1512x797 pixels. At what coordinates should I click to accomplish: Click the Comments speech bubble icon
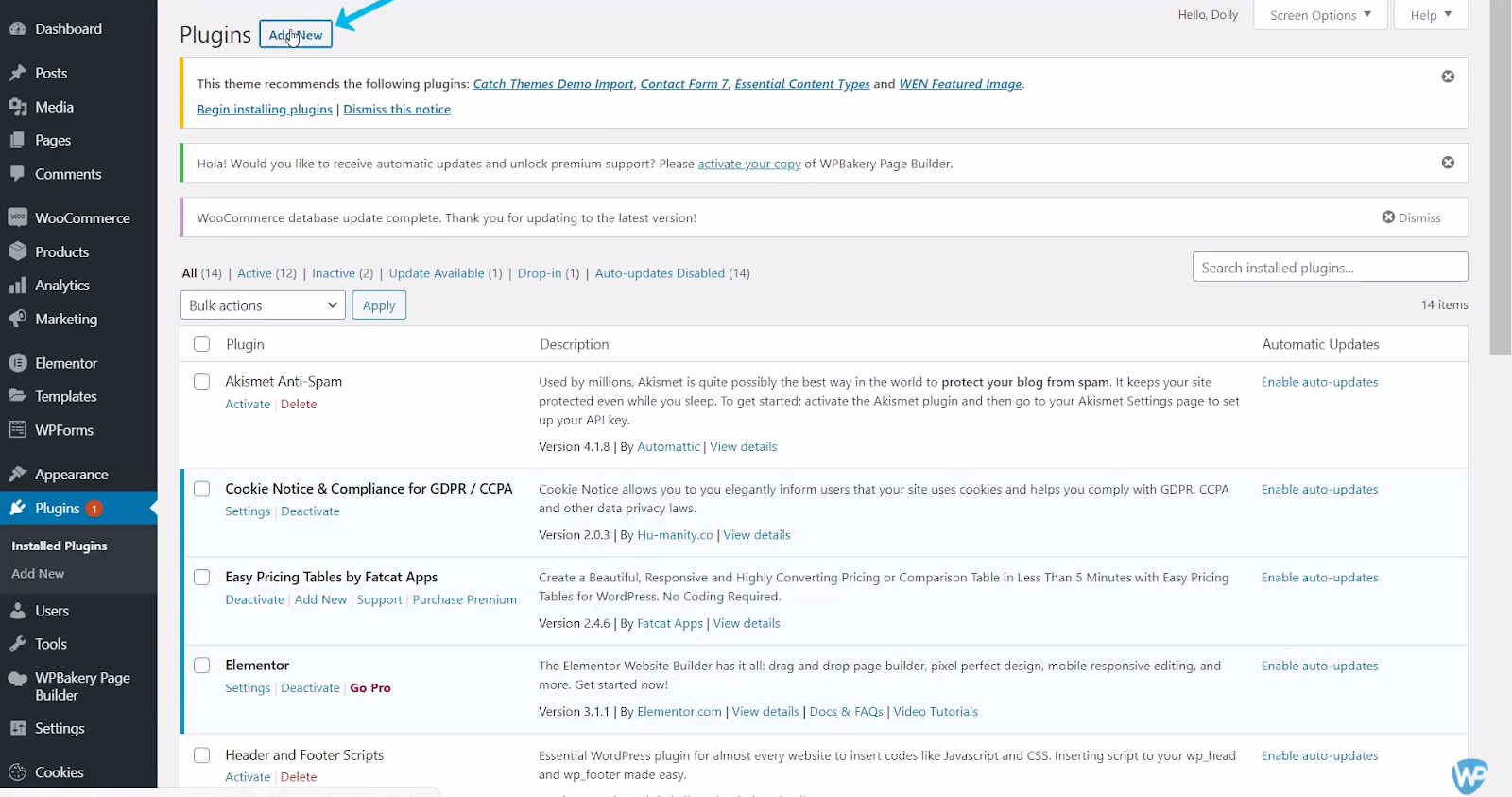(17, 174)
